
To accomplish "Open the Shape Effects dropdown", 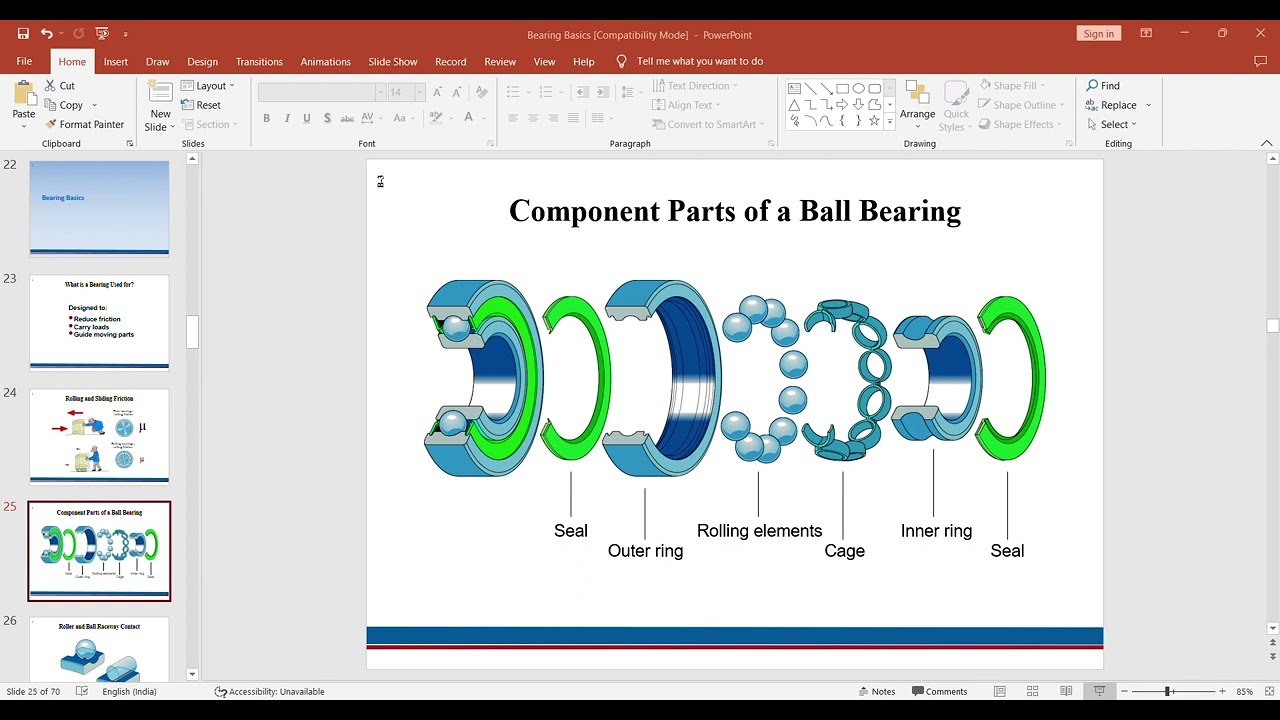I will pos(1018,125).
